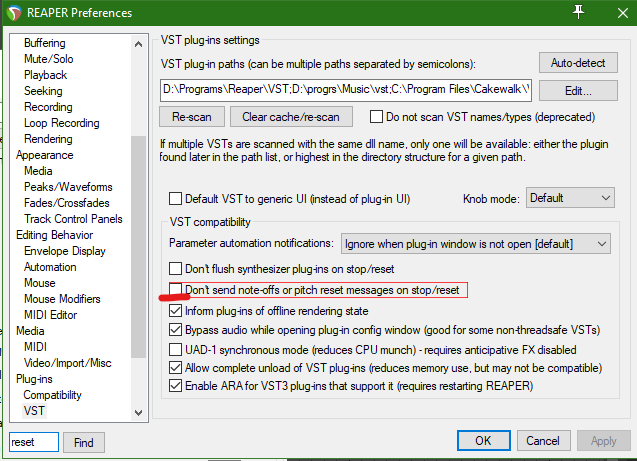Image resolution: width=637 pixels, height=461 pixels.
Task: Open Rendering preferences page
Action: 48,139
